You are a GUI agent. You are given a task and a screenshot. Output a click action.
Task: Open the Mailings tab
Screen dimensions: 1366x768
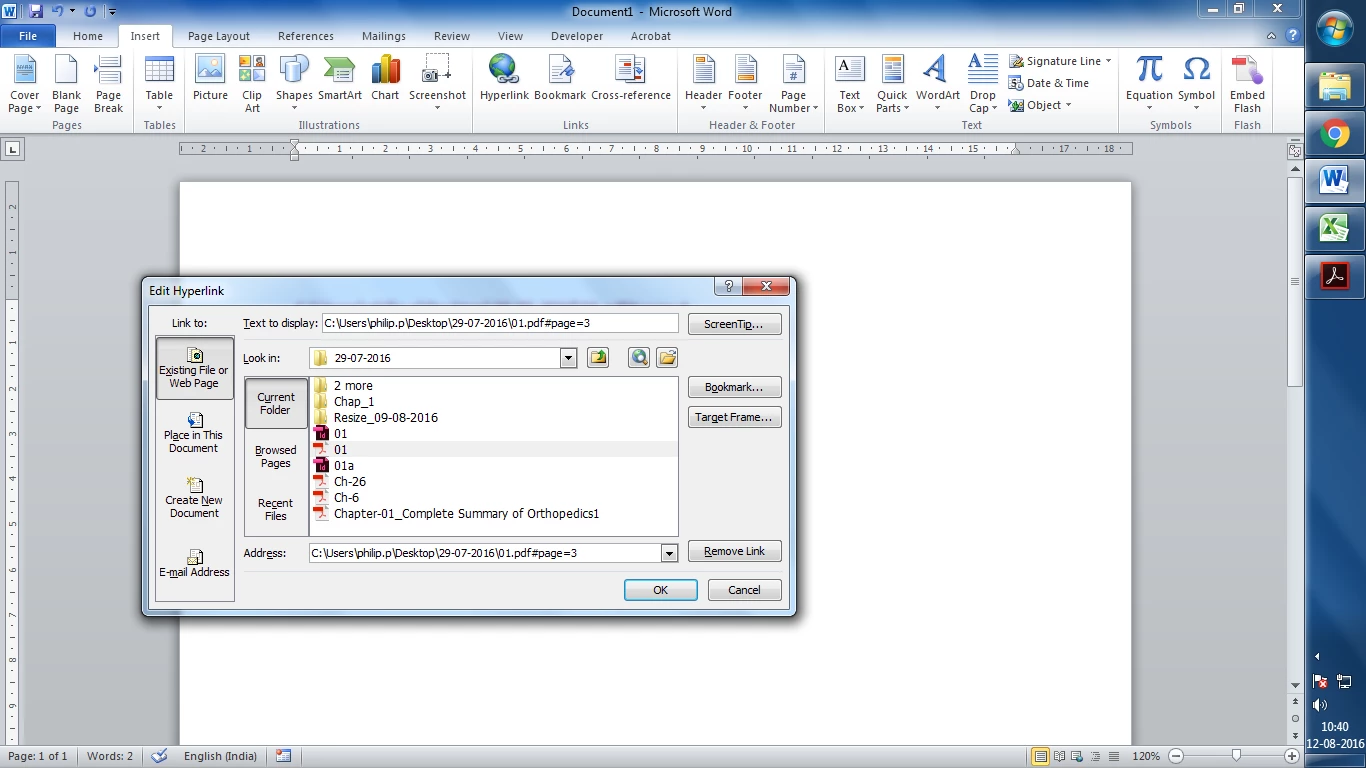384,36
